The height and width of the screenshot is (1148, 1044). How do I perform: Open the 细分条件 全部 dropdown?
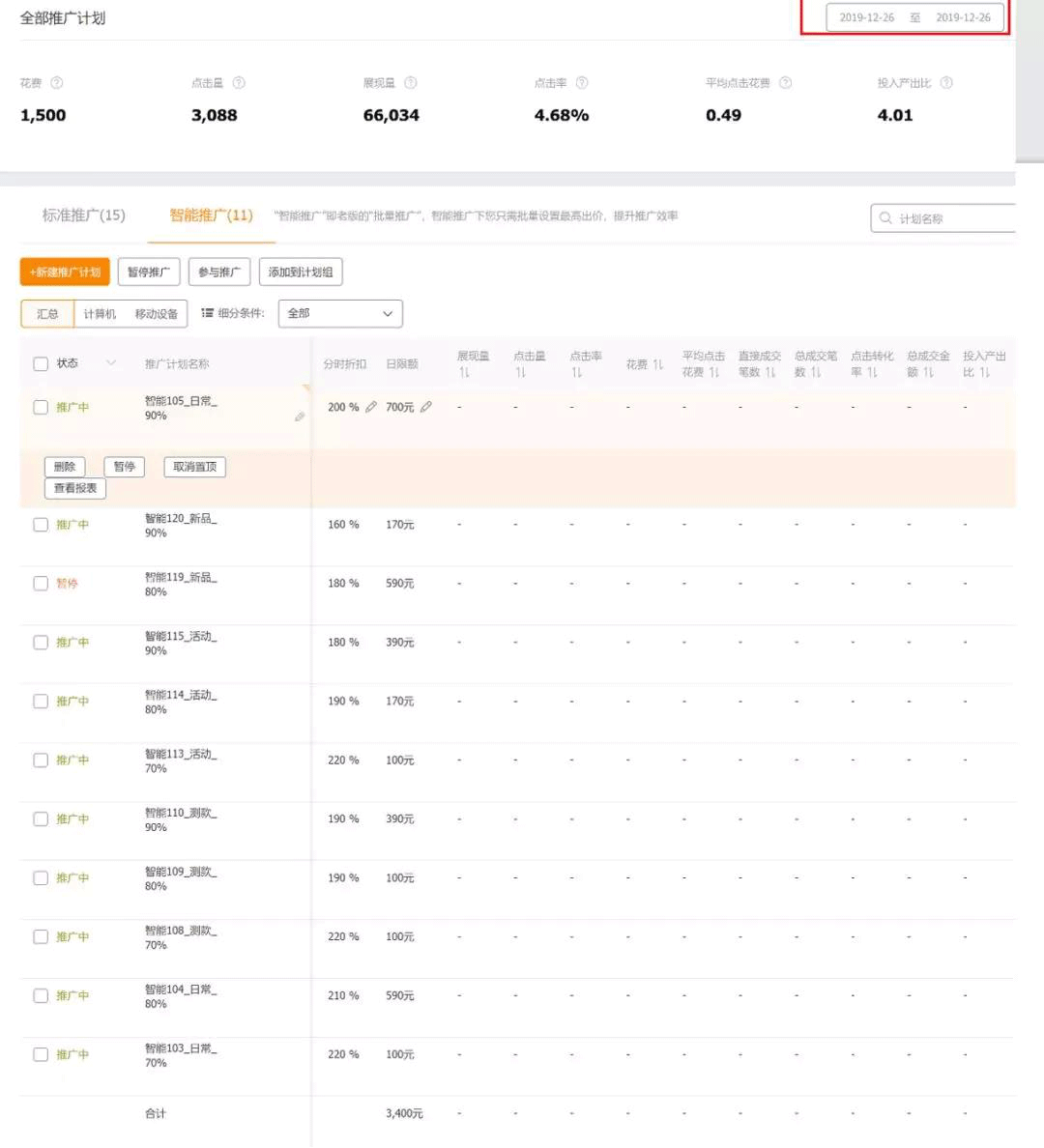340,314
